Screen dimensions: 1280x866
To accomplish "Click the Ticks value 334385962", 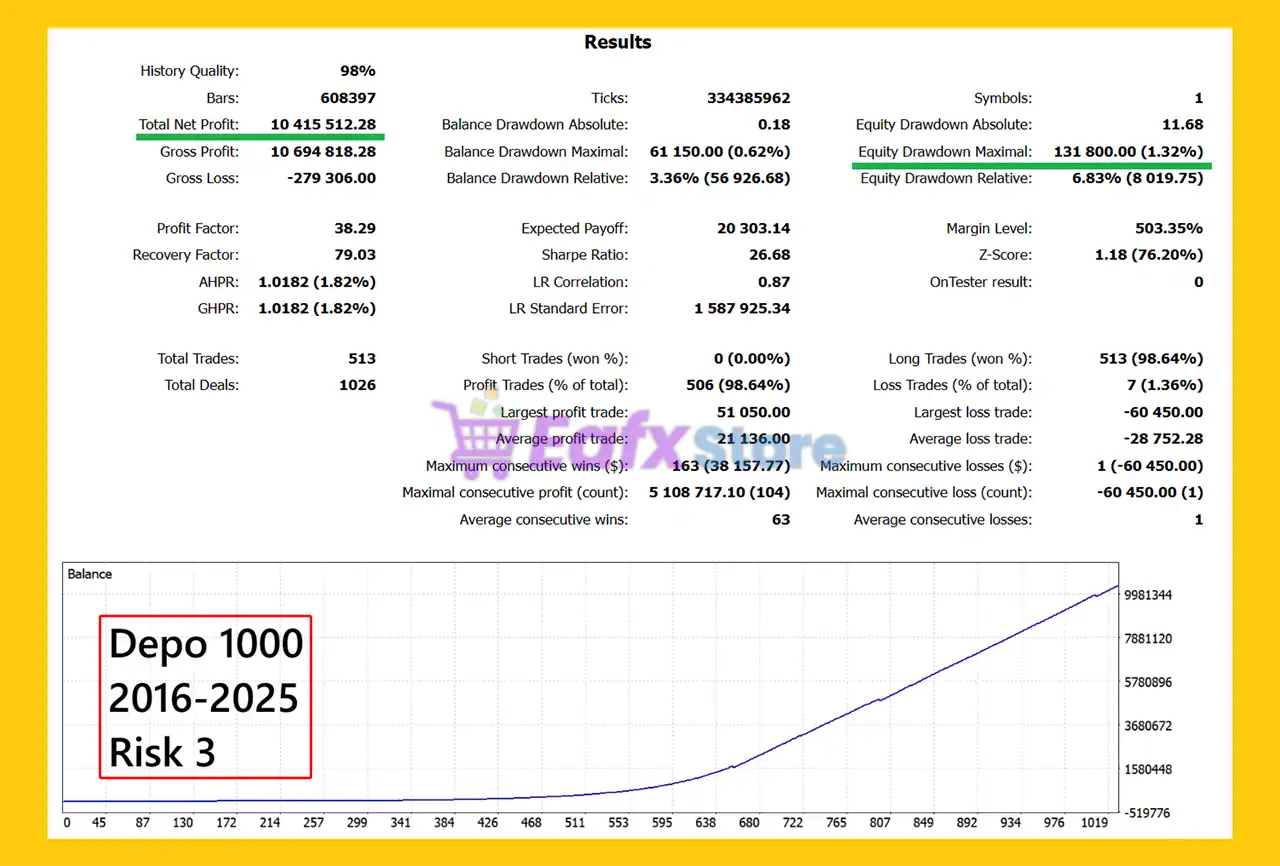I will coord(748,98).
